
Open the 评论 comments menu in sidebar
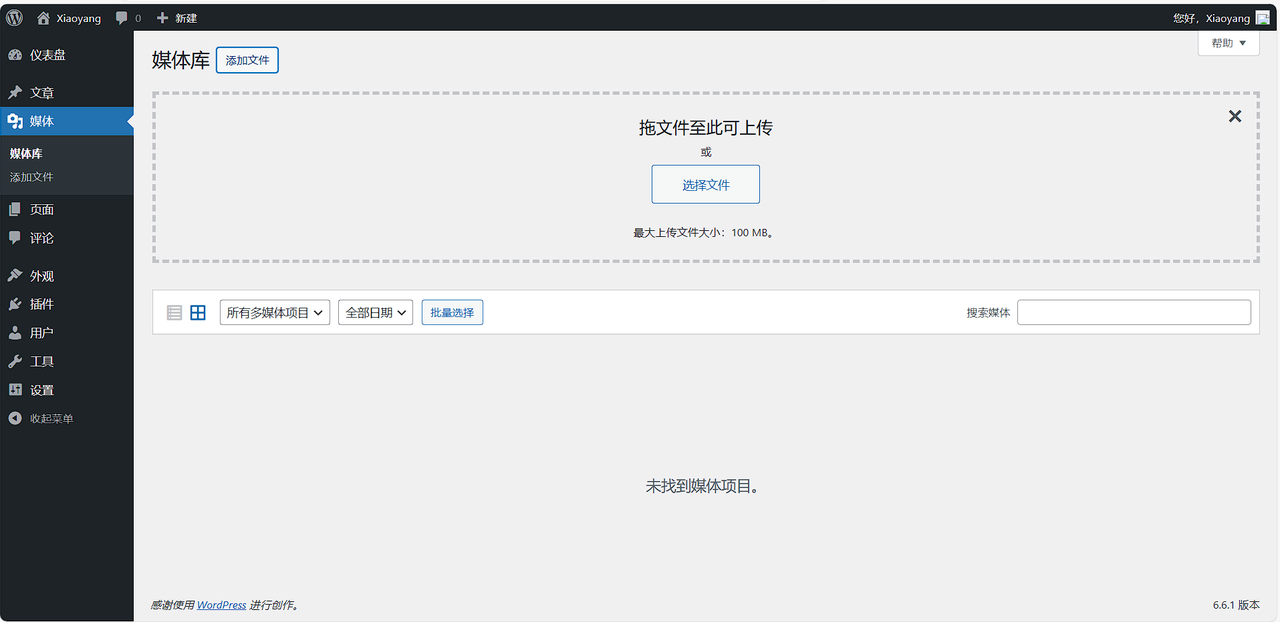[x=66, y=238]
